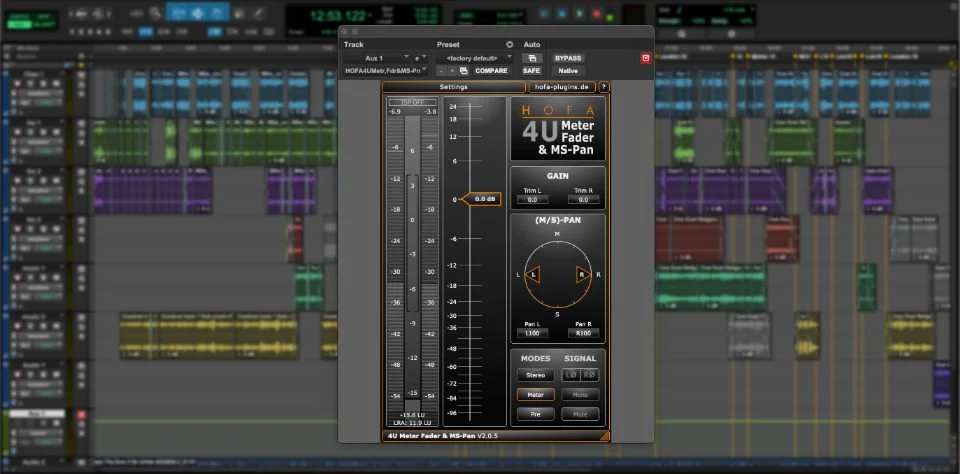Click the MODES heading label
Viewport: 960px width, 474px height.
tap(536, 358)
